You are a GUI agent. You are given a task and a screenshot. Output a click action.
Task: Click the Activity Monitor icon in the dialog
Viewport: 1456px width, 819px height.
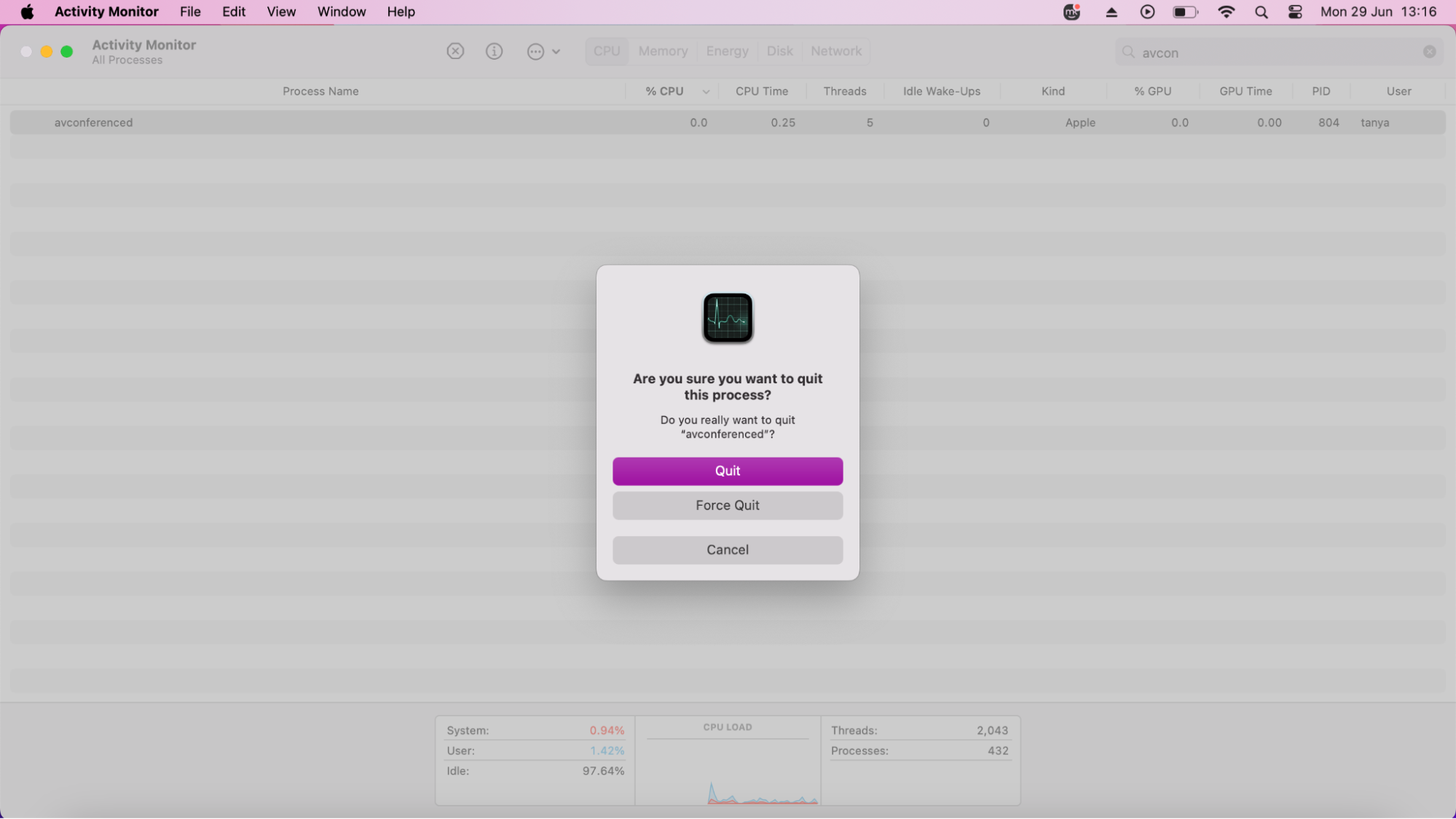(x=728, y=318)
